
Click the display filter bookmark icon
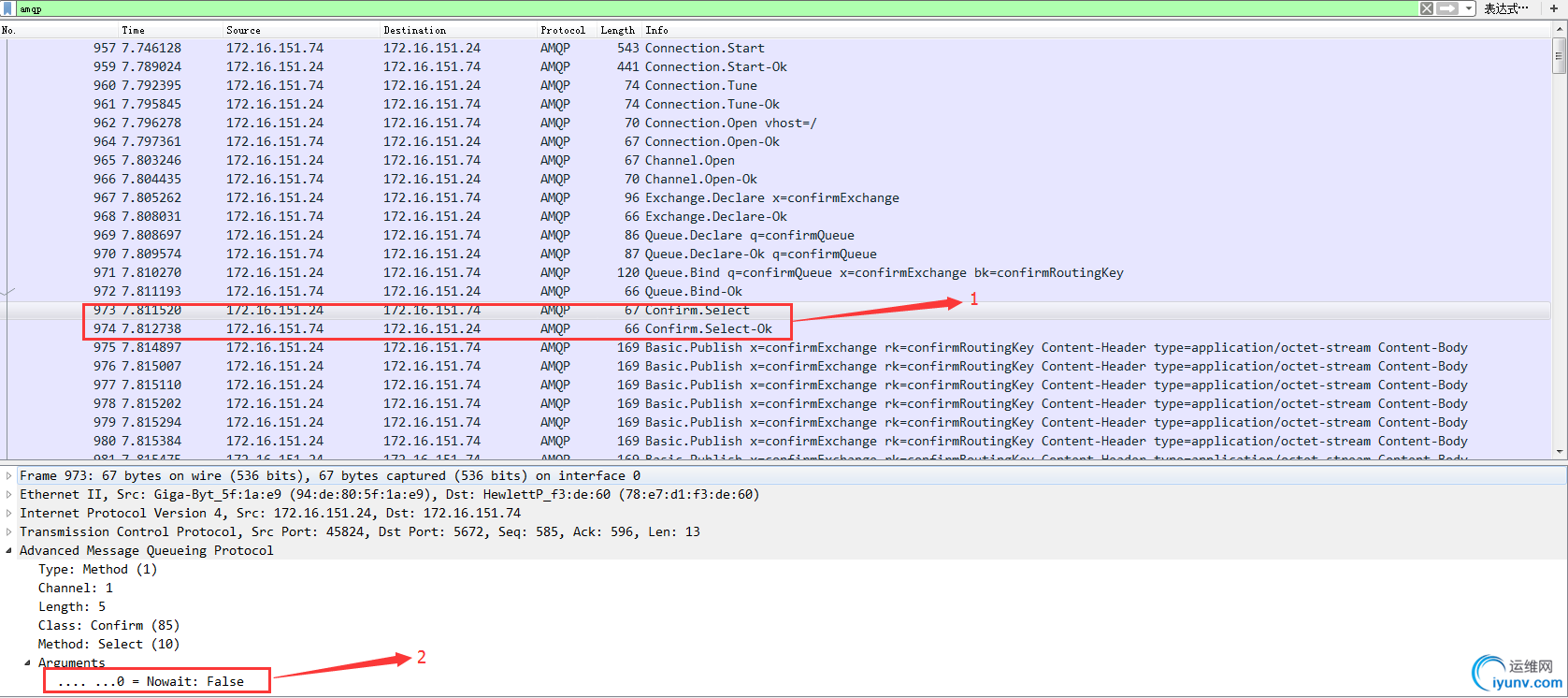pos(9,8)
